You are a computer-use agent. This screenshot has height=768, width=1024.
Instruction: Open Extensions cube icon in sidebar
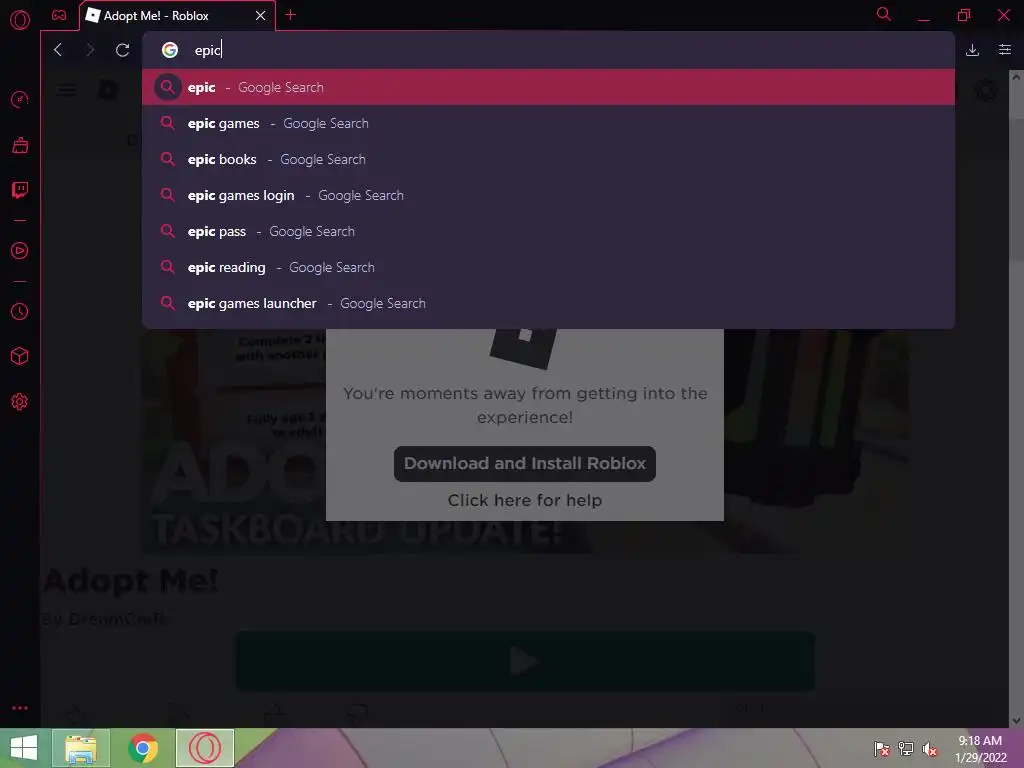[20, 356]
